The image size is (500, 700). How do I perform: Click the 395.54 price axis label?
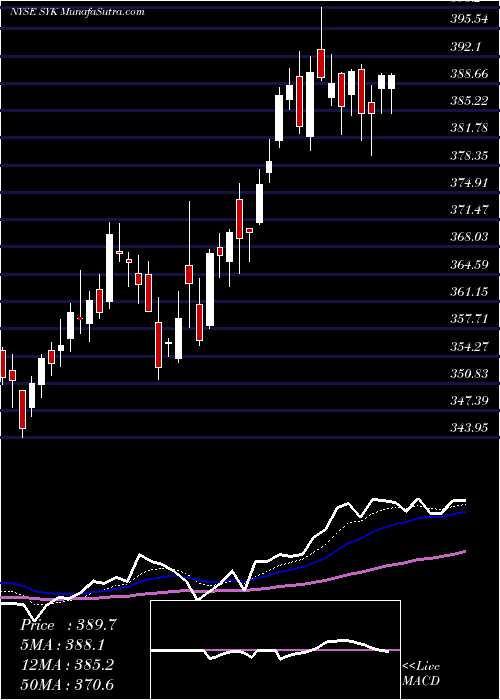click(x=469, y=19)
